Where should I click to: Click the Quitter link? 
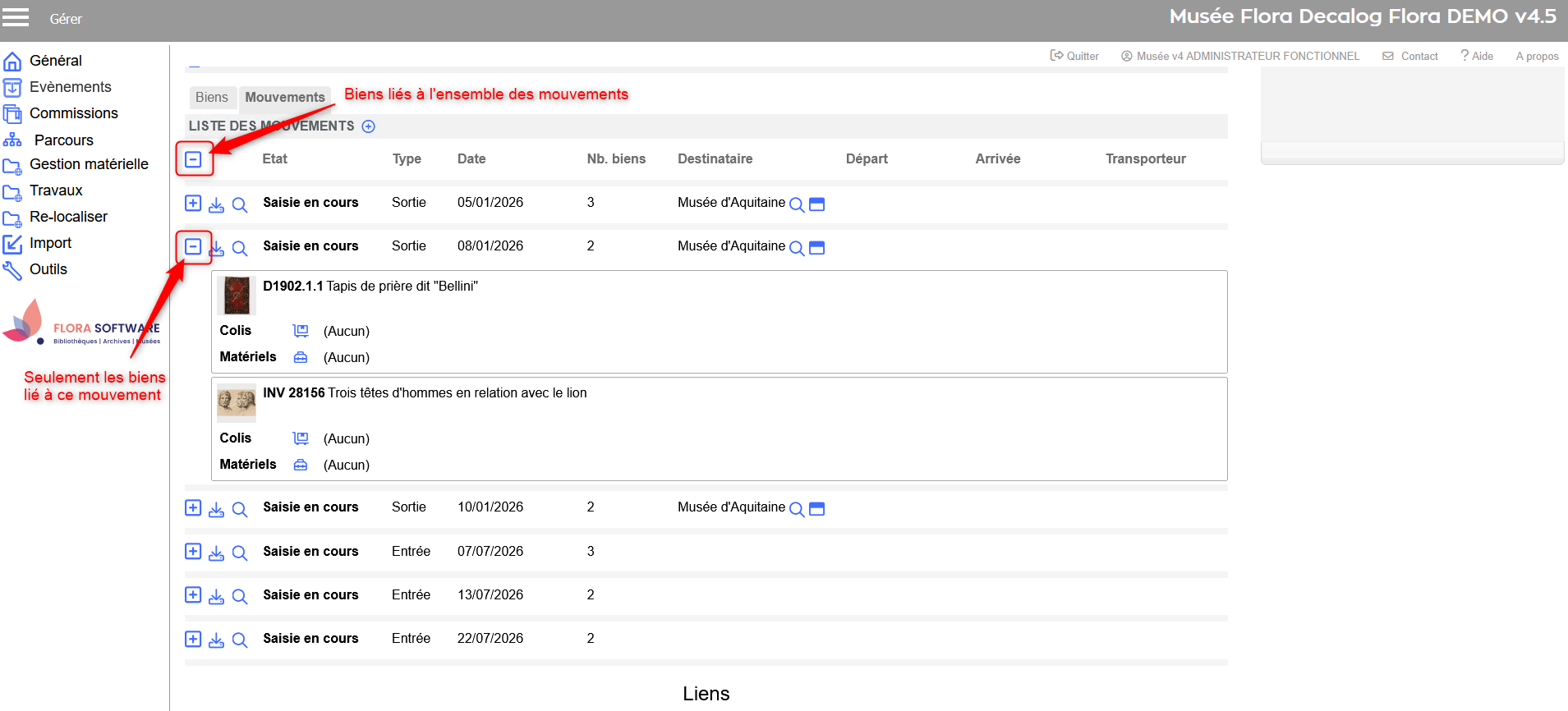coord(1075,56)
